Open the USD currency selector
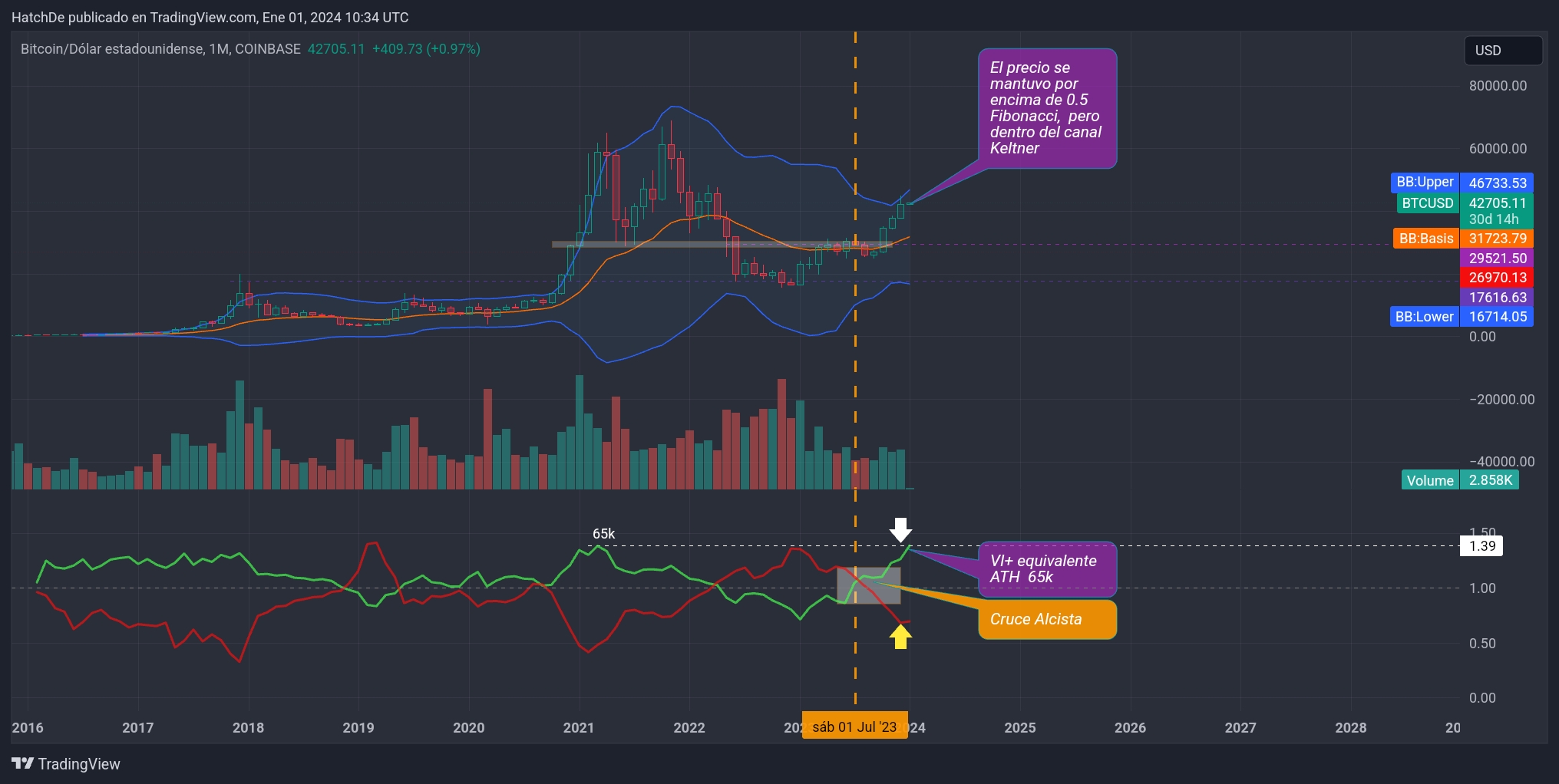Screen dimensions: 1559x784 (x=1502, y=50)
